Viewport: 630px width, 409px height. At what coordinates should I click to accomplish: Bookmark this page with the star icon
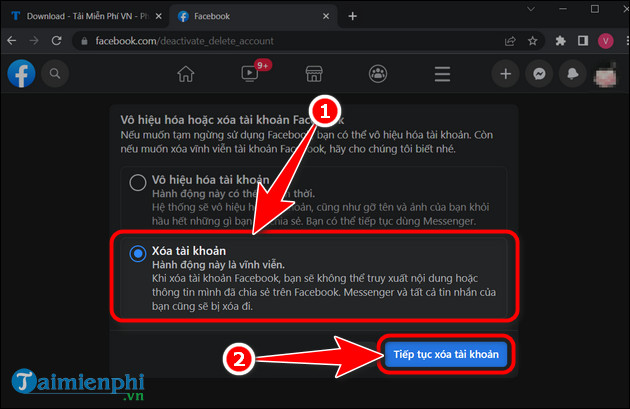click(x=533, y=41)
